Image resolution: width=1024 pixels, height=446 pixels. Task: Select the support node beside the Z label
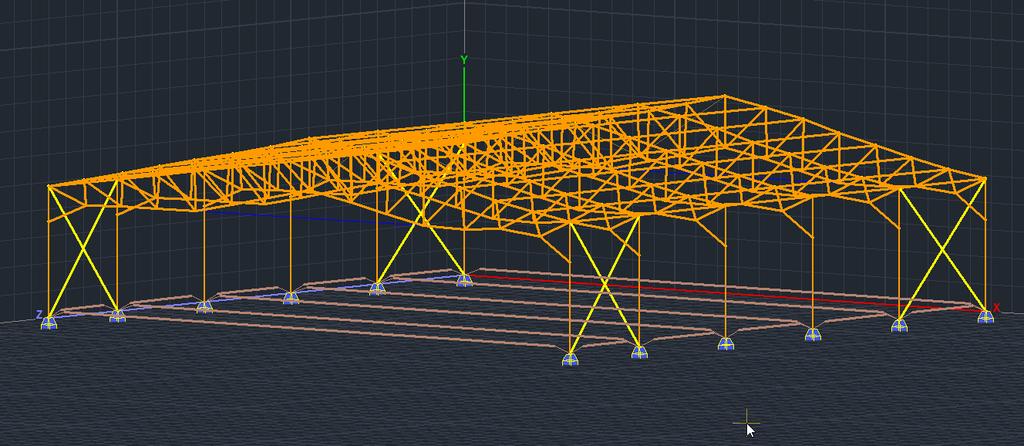(49, 323)
